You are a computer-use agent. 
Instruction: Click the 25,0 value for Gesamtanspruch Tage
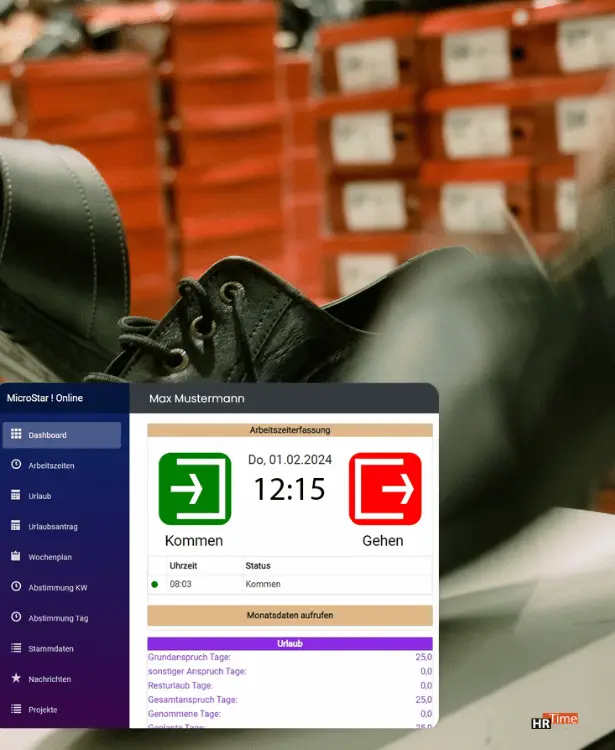(424, 700)
